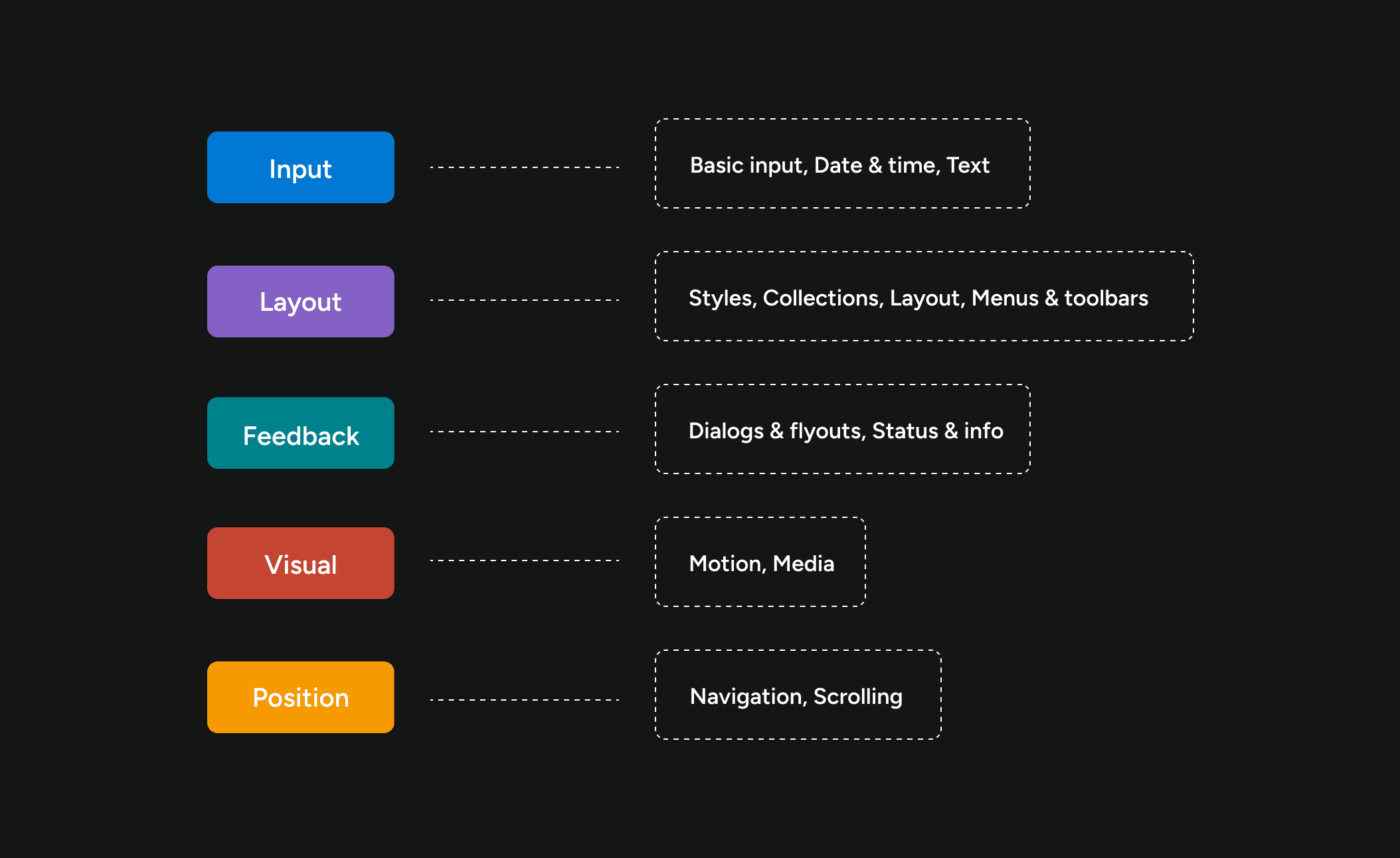
Task: Click the dashed connector beside Input
Action: (525, 167)
